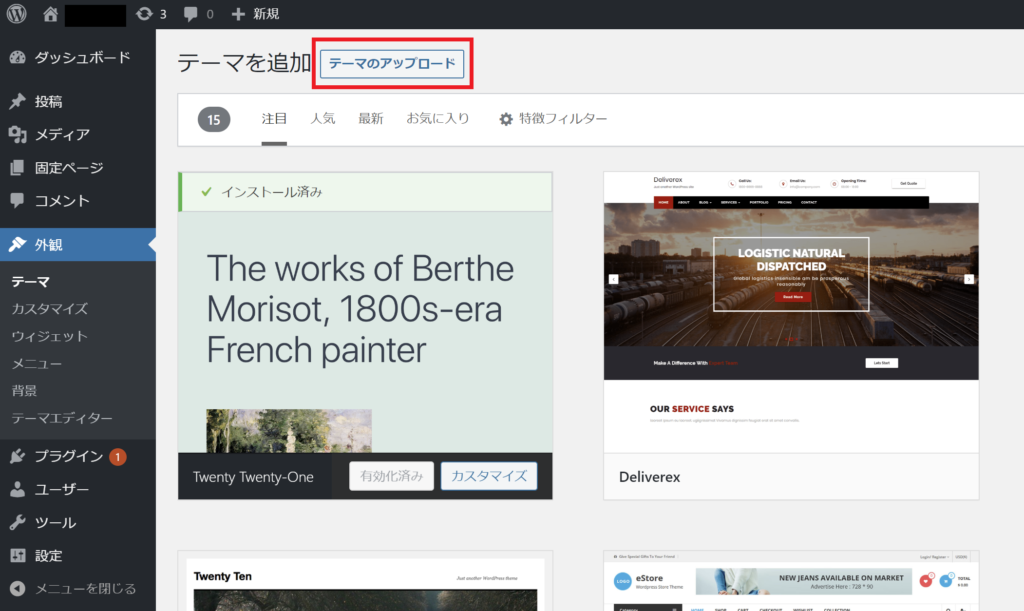Click カスタマイズ button on Twenty Twenty-One
1024x611 pixels.
pos(489,476)
